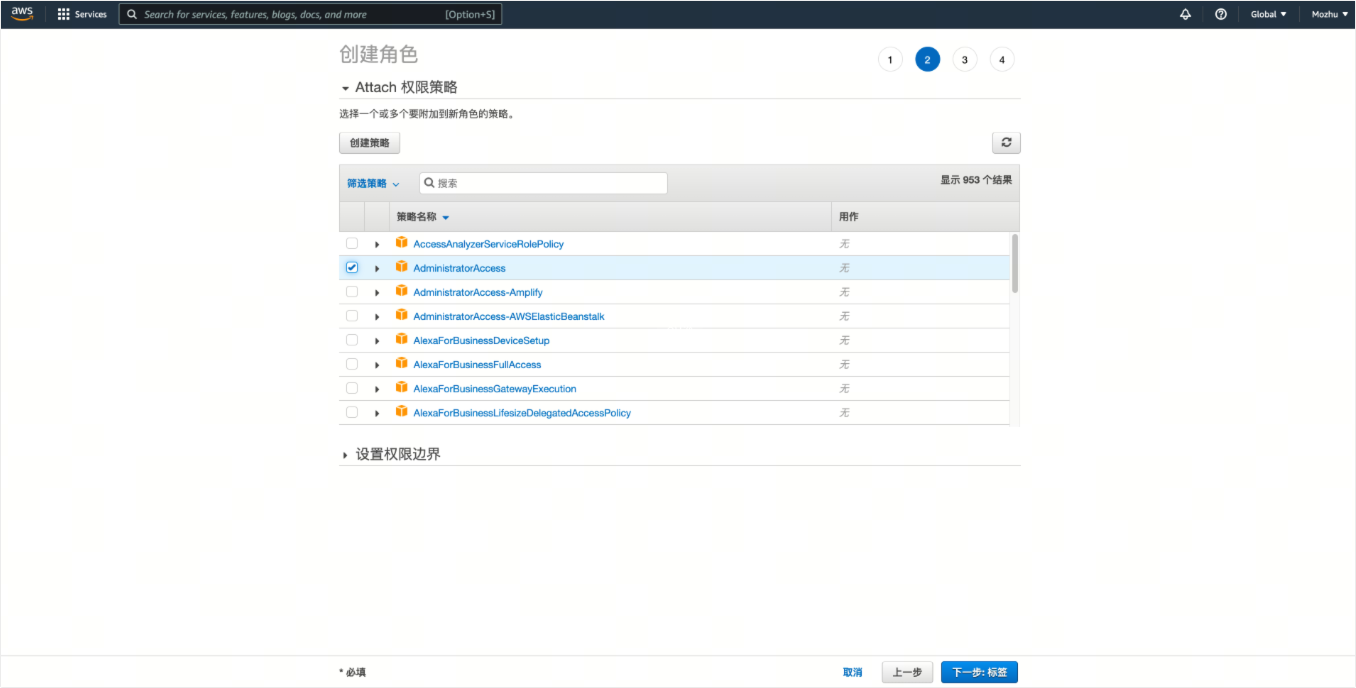Expand the AlexaForBusinessFullAccess row details
1356x688 pixels.
tap(377, 364)
